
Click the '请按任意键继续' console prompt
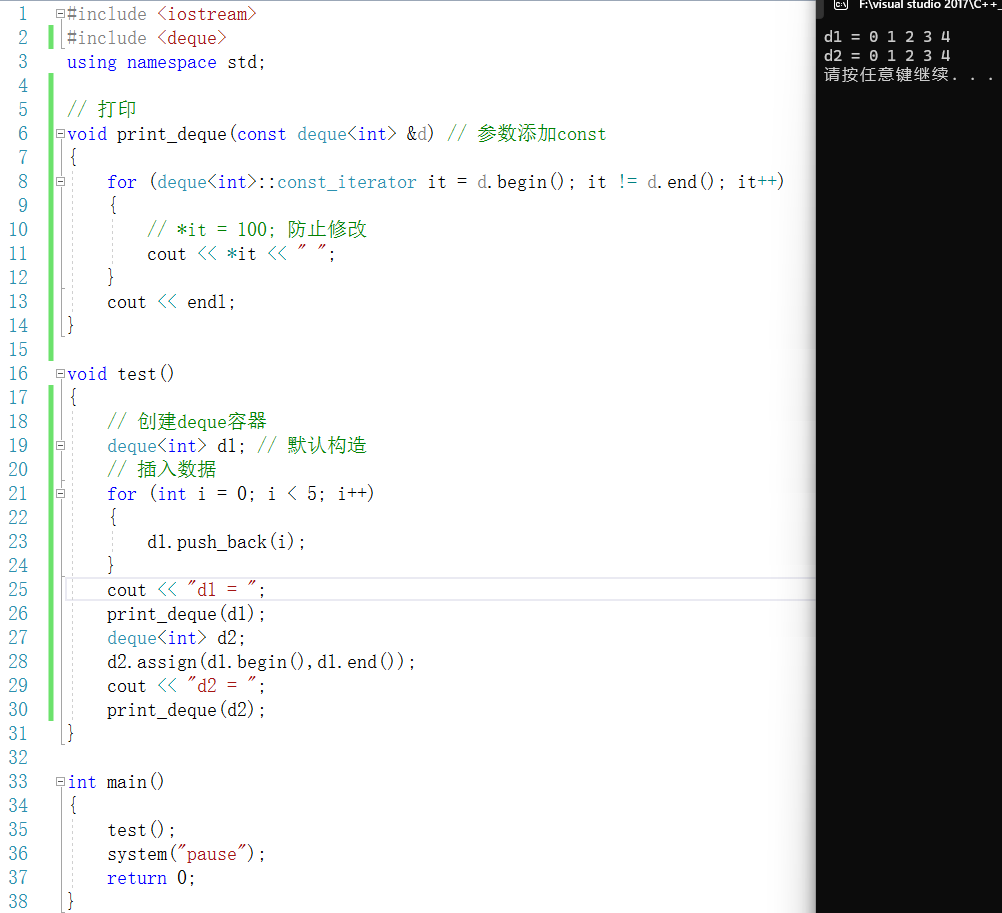tap(886, 75)
